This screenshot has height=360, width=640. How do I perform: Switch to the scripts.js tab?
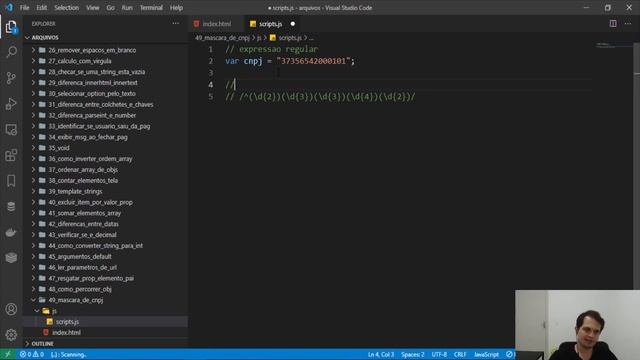(x=270, y=24)
